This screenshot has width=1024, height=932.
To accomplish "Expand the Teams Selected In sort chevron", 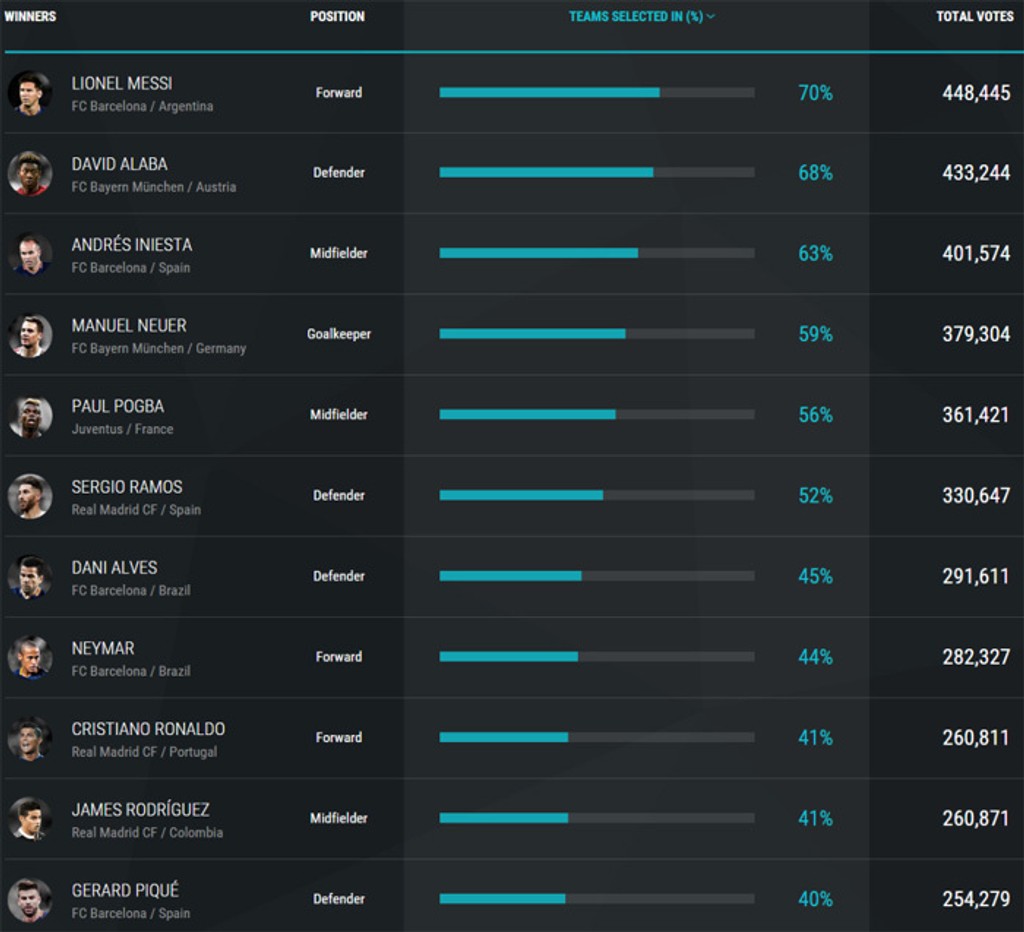I will click(x=711, y=17).
